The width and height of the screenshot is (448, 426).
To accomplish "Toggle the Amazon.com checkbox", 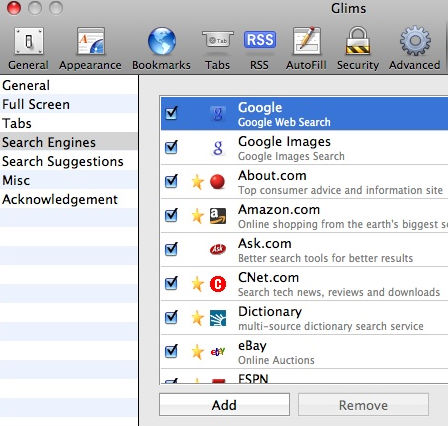I will tap(171, 215).
